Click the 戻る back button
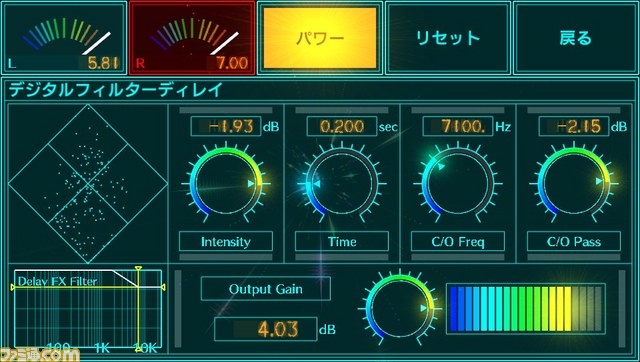Image resolution: width=640 pixels, height=362 pixels. 576,38
